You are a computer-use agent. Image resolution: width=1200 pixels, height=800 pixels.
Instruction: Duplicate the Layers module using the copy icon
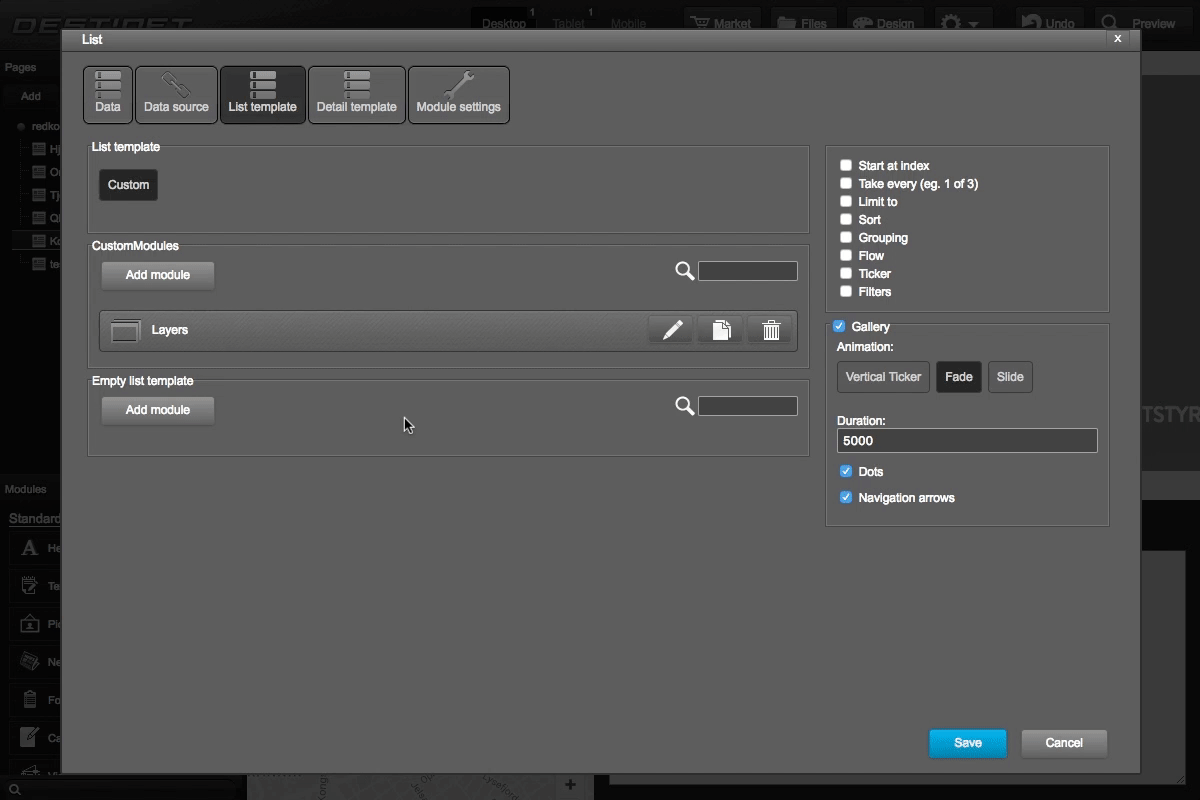(x=720, y=329)
